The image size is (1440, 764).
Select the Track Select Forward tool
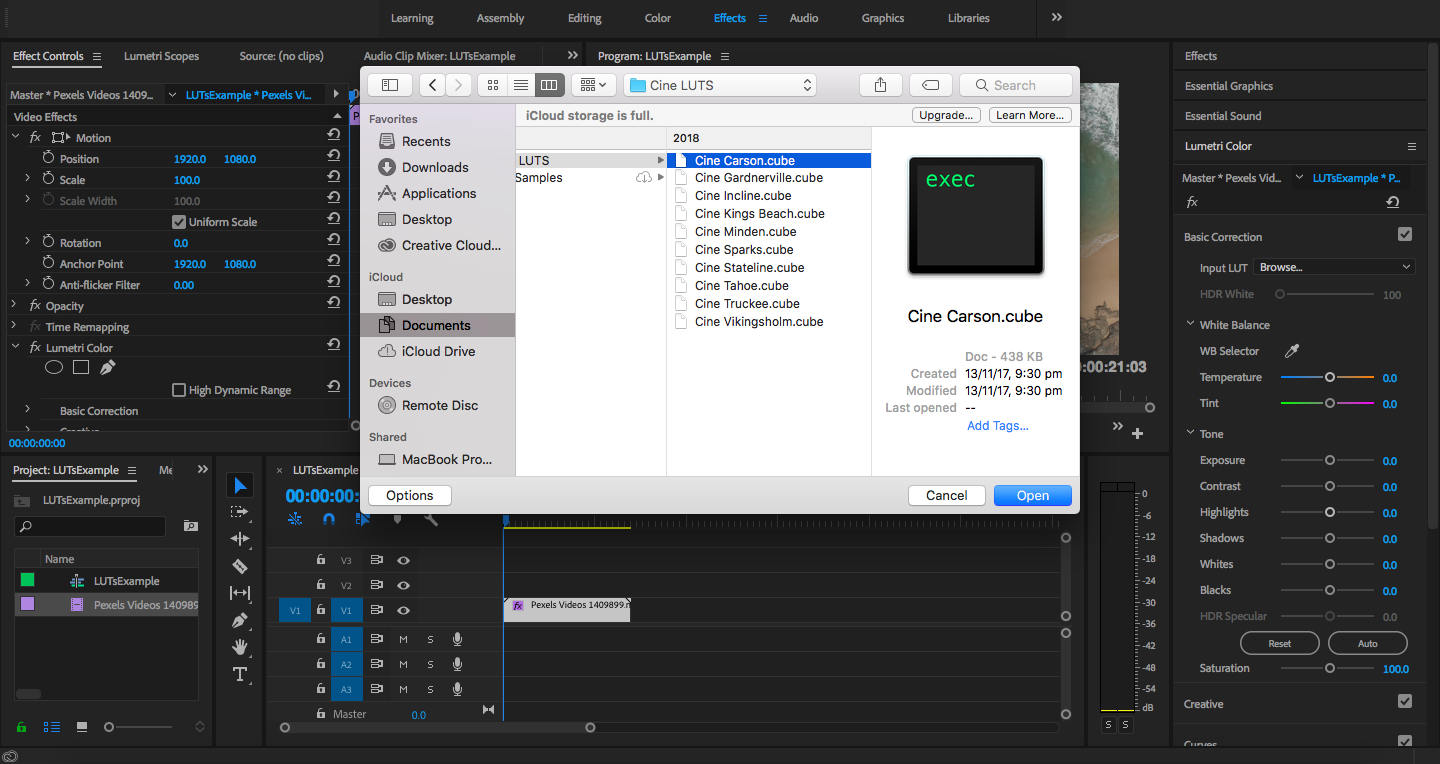(240, 512)
